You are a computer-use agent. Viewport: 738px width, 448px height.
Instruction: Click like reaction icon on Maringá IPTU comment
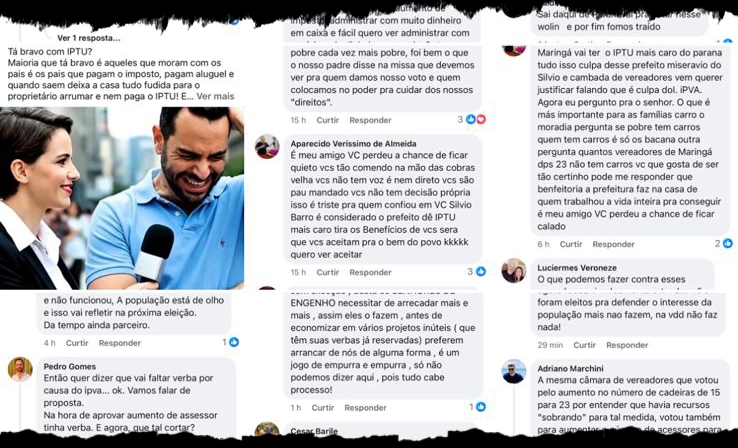[728, 243]
